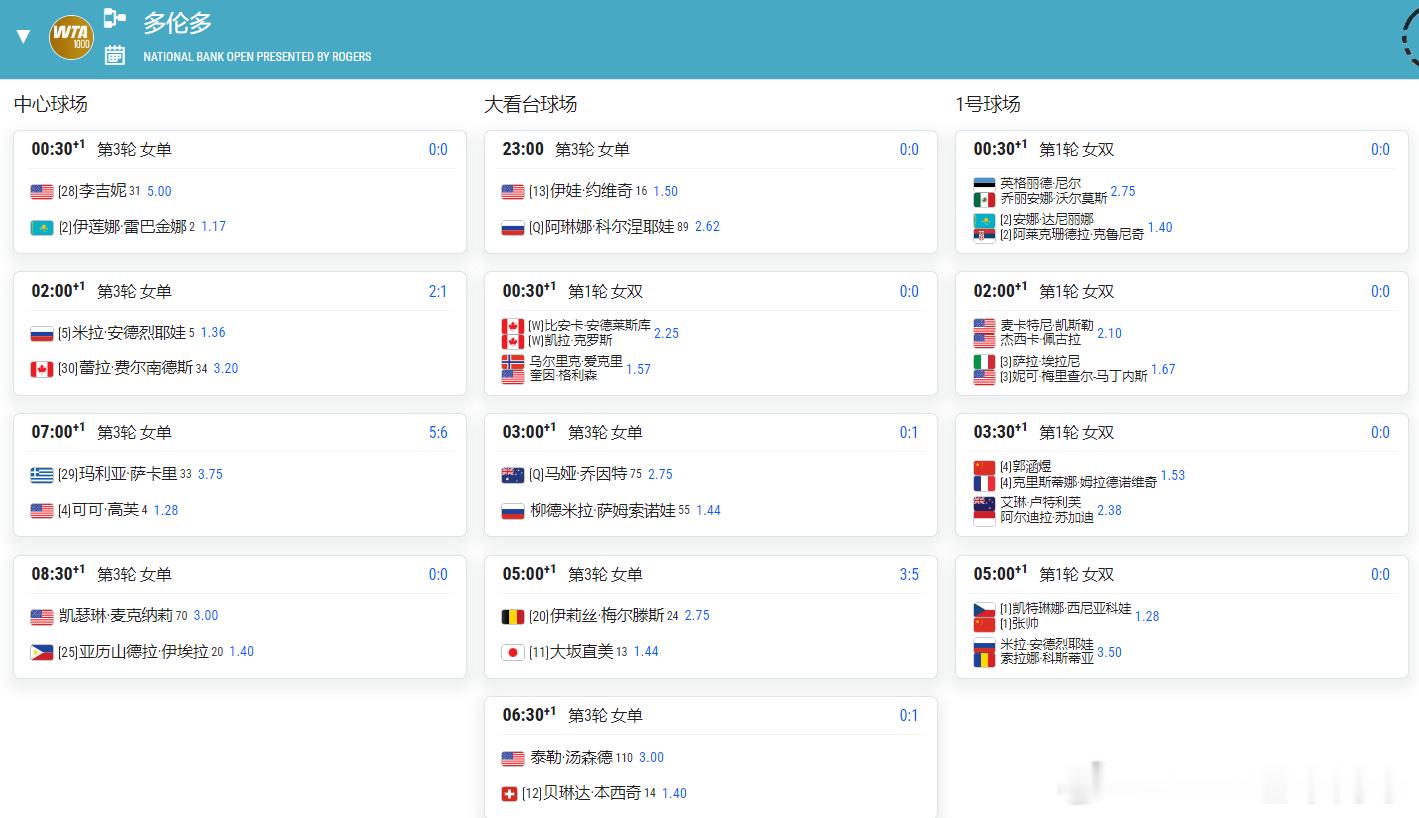The width and height of the screenshot is (1419, 818).
Task: Open the 0:1 score of 乔因特 match
Action: pos(909,432)
